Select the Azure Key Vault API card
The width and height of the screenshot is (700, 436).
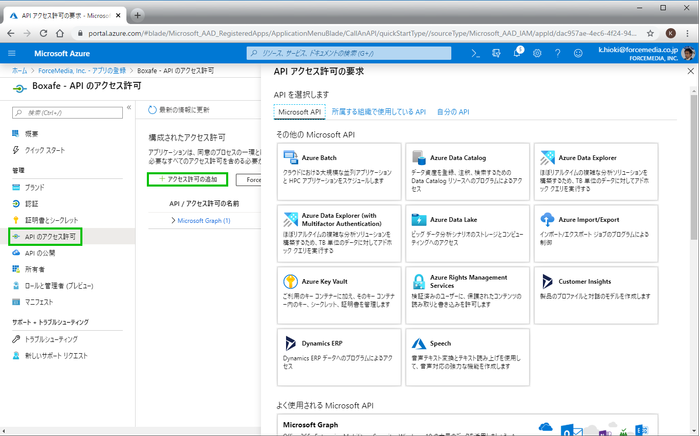pos(339,295)
